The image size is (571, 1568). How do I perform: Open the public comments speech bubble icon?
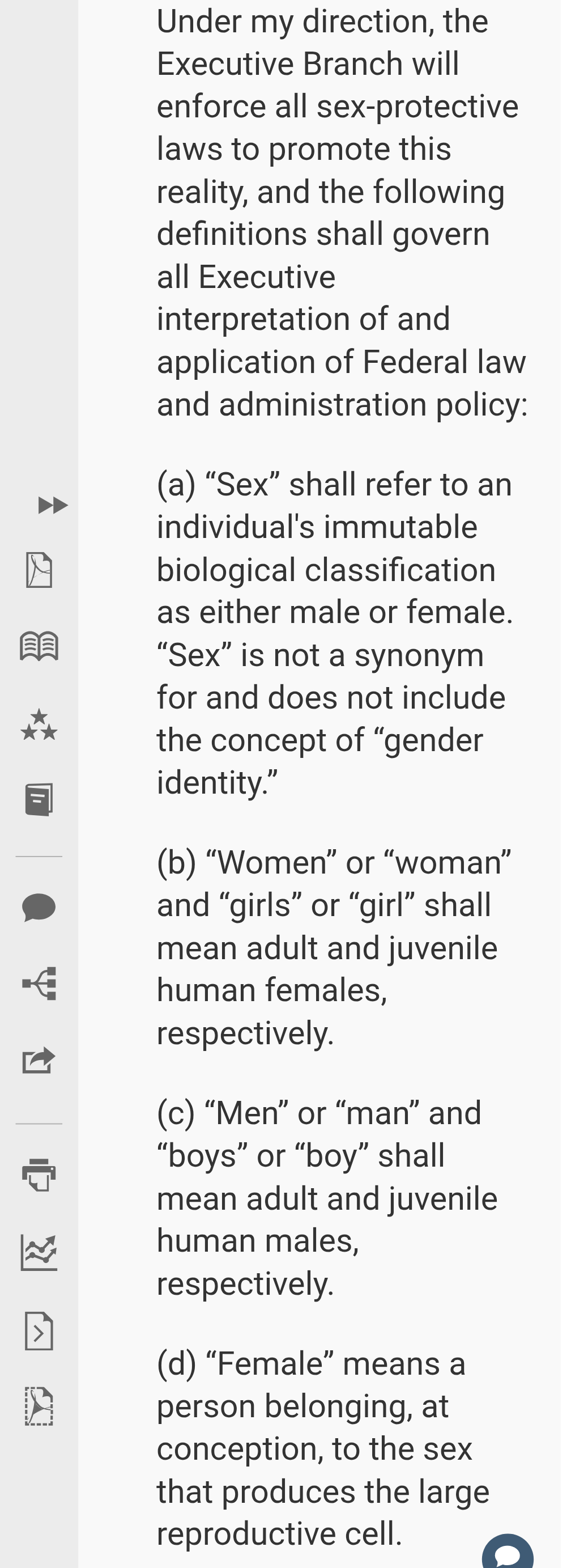(39, 908)
